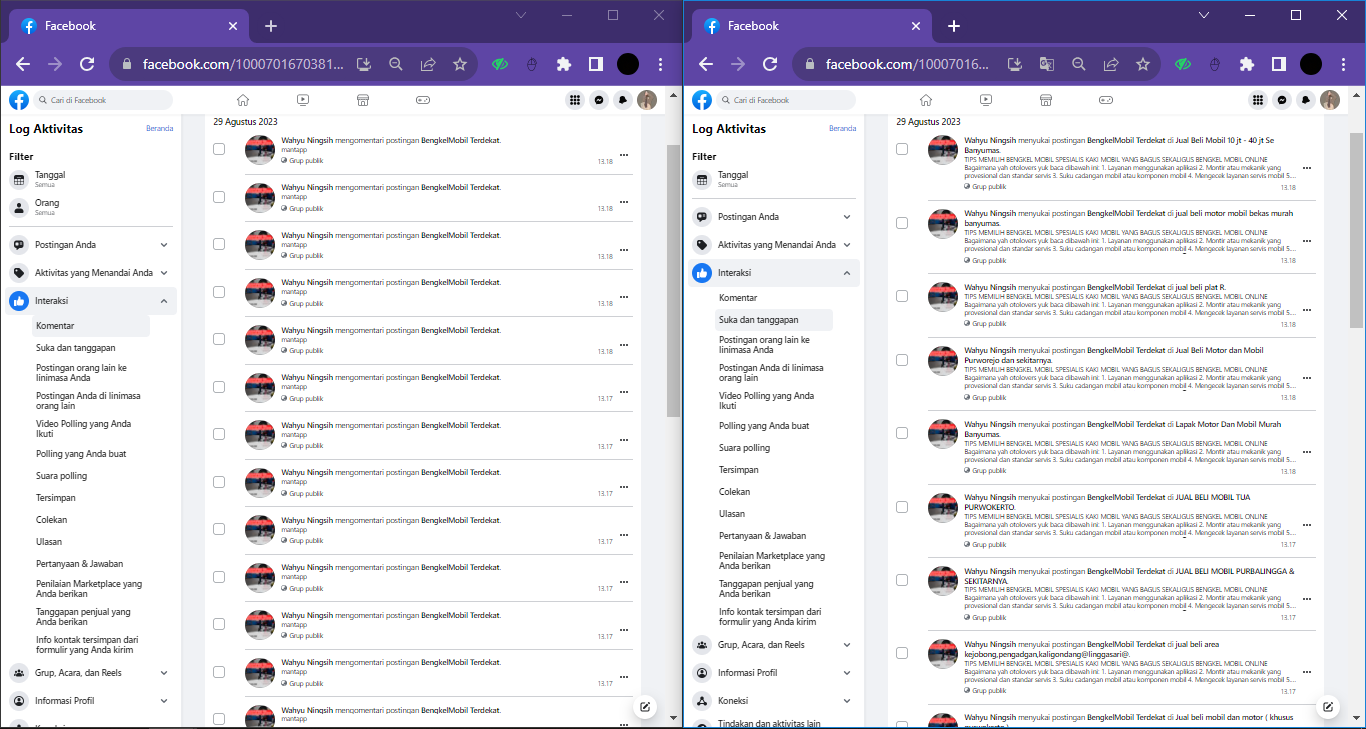Open new message compose icon in right window
1366x729 pixels.
1328,707
